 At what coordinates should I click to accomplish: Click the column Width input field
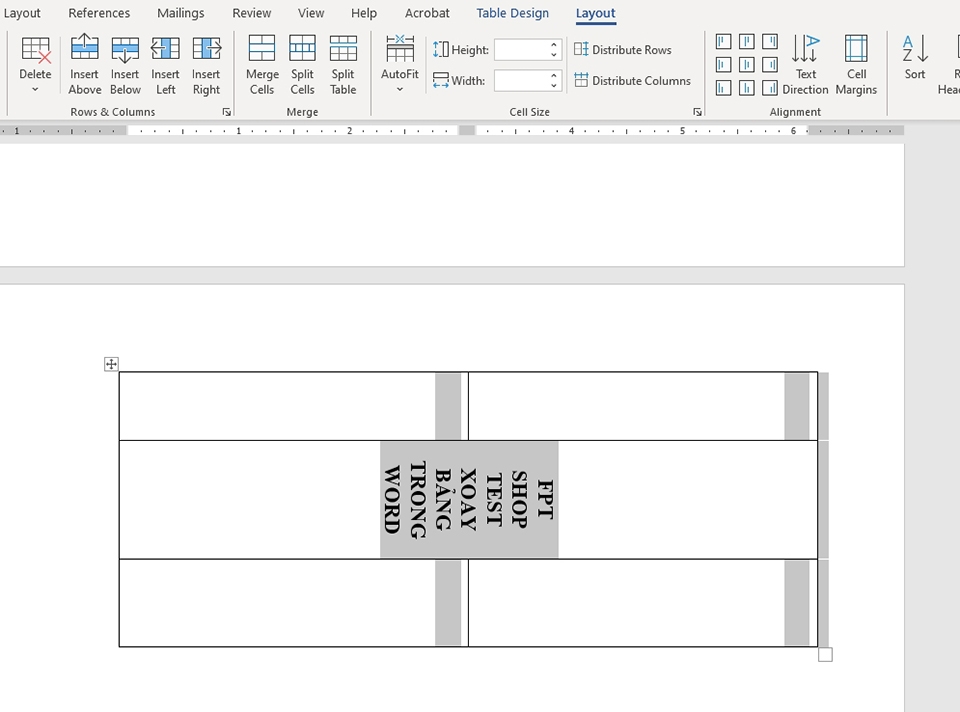click(520, 80)
